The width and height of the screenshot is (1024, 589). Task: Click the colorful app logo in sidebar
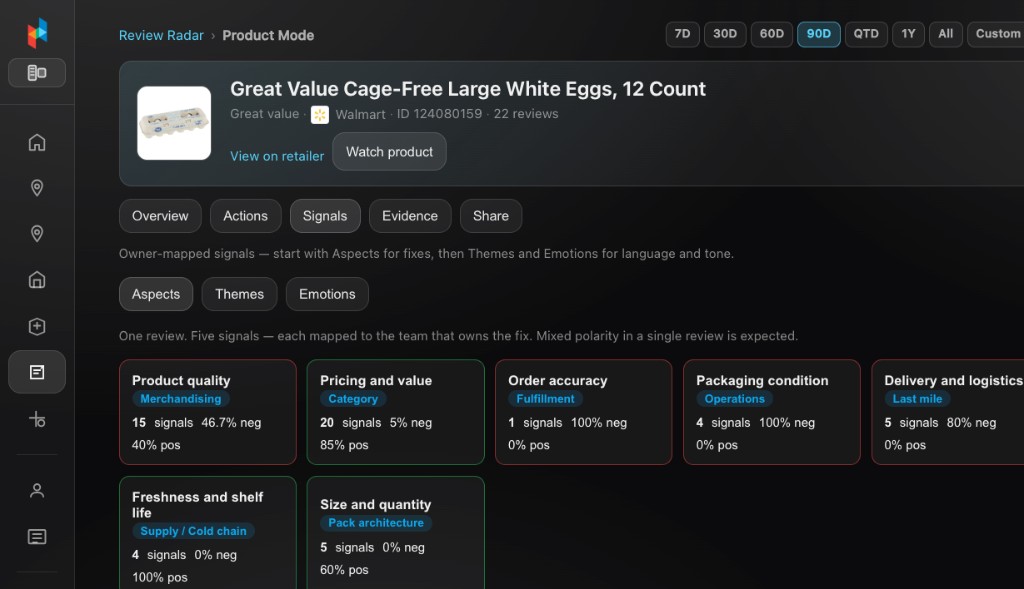point(37,33)
